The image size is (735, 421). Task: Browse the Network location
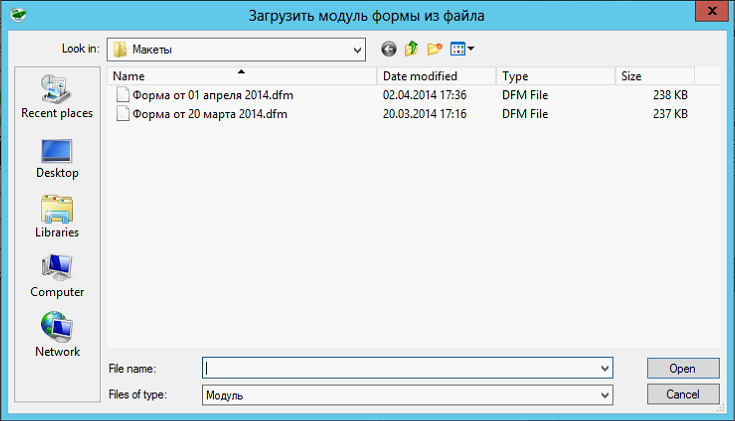click(x=57, y=337)
